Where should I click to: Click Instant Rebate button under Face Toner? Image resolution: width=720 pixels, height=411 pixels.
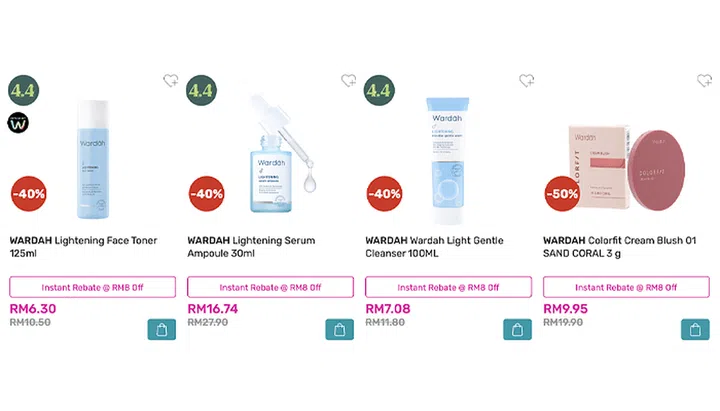[92, 287]
